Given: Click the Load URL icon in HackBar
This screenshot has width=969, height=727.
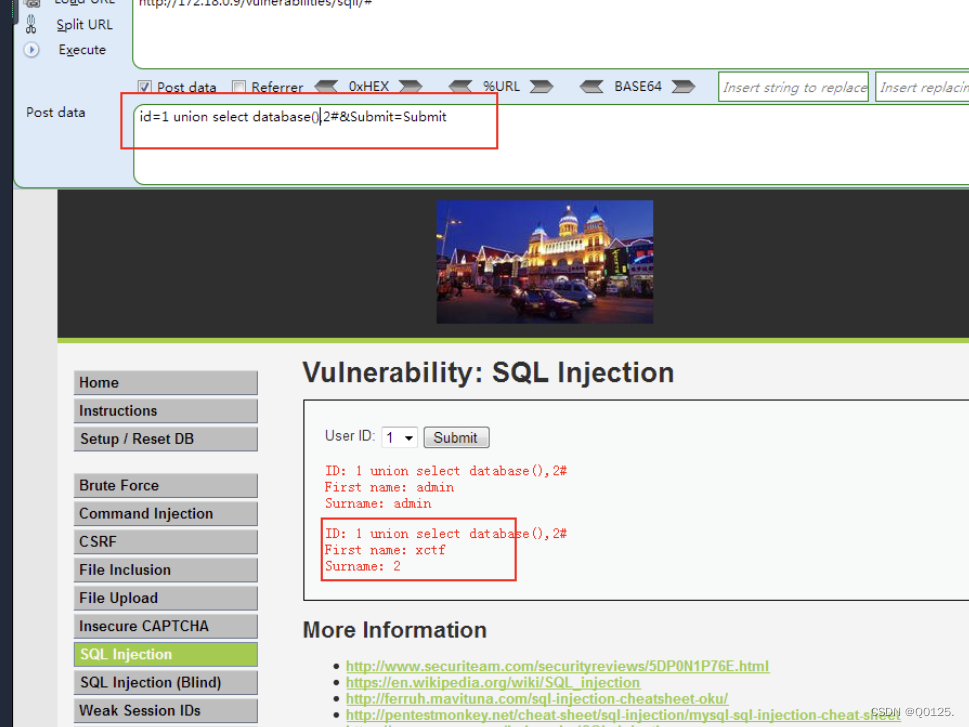Looking at the screenshot, I should click(30, 2).
